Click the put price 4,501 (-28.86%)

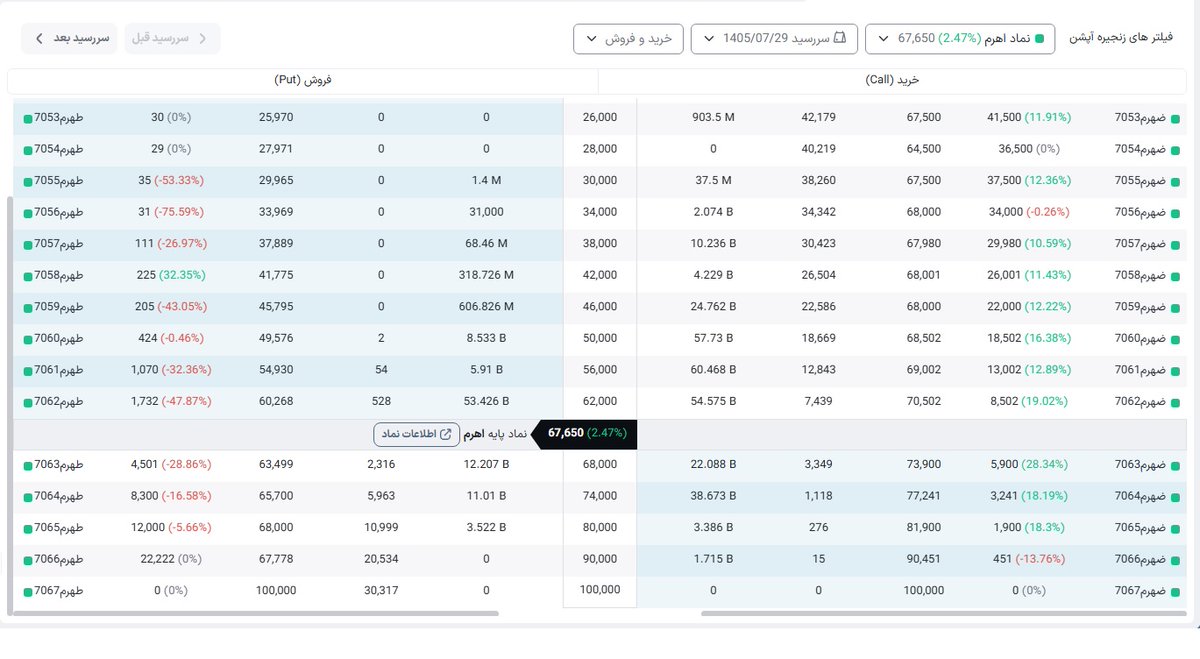point(170,464)
